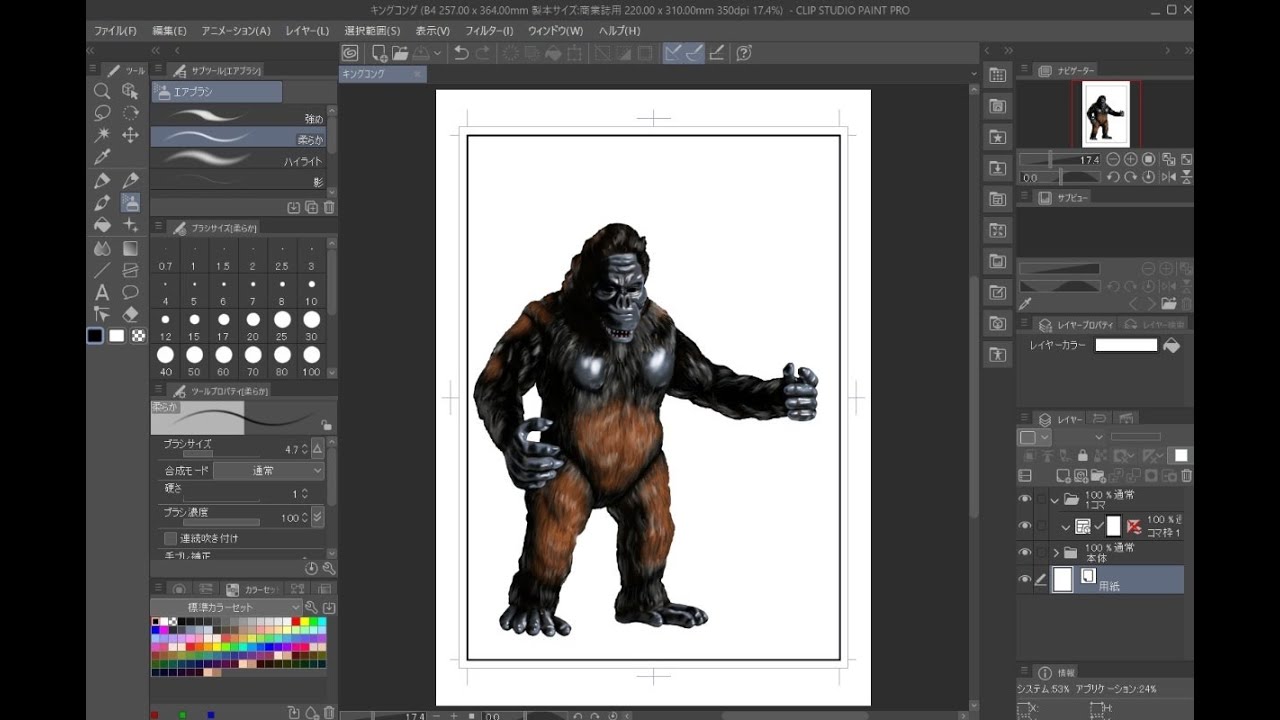Open the 合成モード blend mode dropdown
1280x720 pixels.
[269, 470]
